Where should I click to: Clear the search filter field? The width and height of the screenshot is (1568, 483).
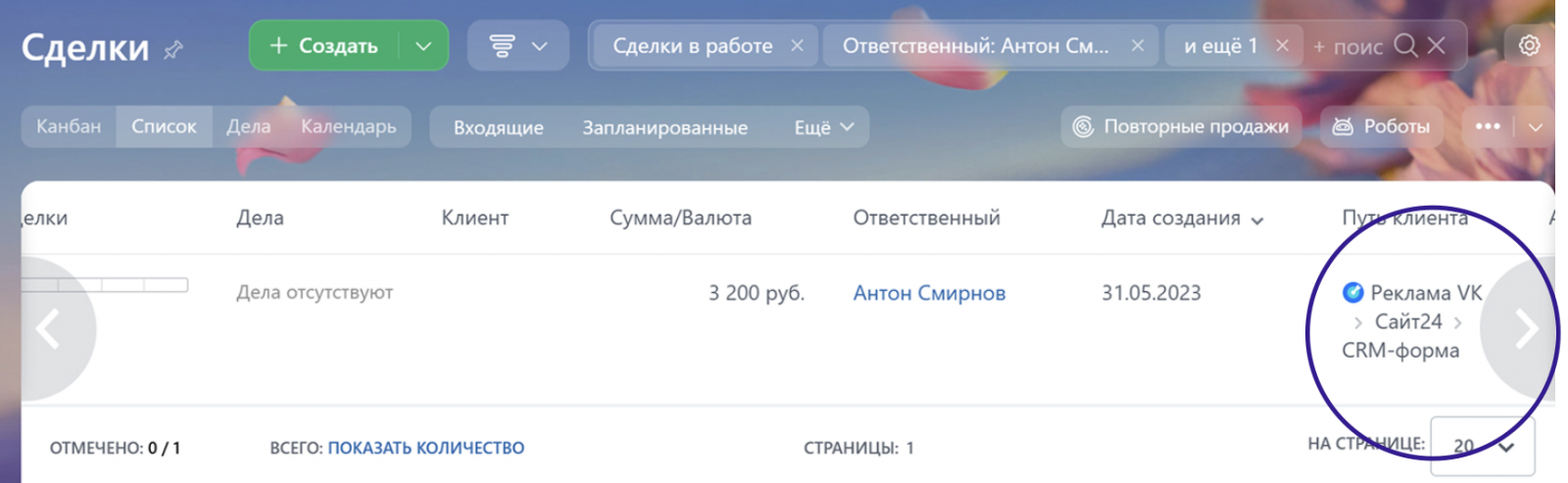pos(1437,46)
